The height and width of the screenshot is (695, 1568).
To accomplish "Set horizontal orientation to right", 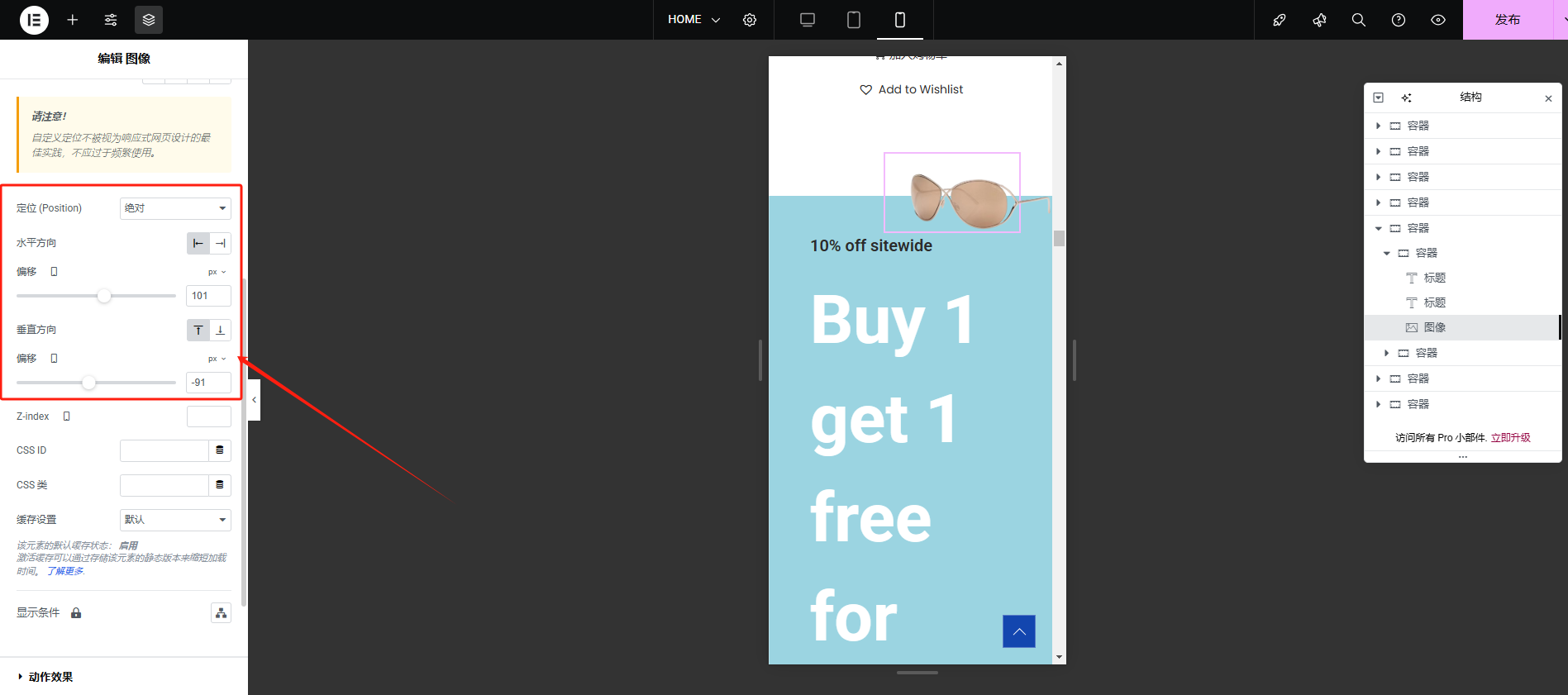I will pyautogui.click(x=221, y=243).
